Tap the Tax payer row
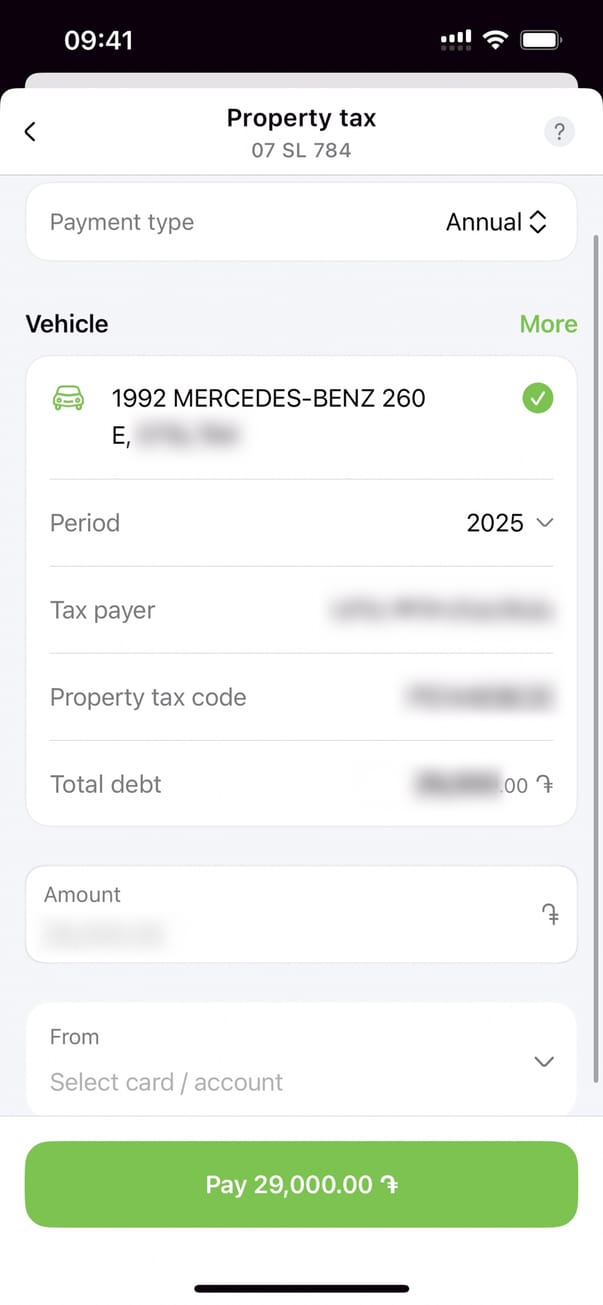This screenshot has width=603, height=1305. pyautogui.click(x=300, y=610)
